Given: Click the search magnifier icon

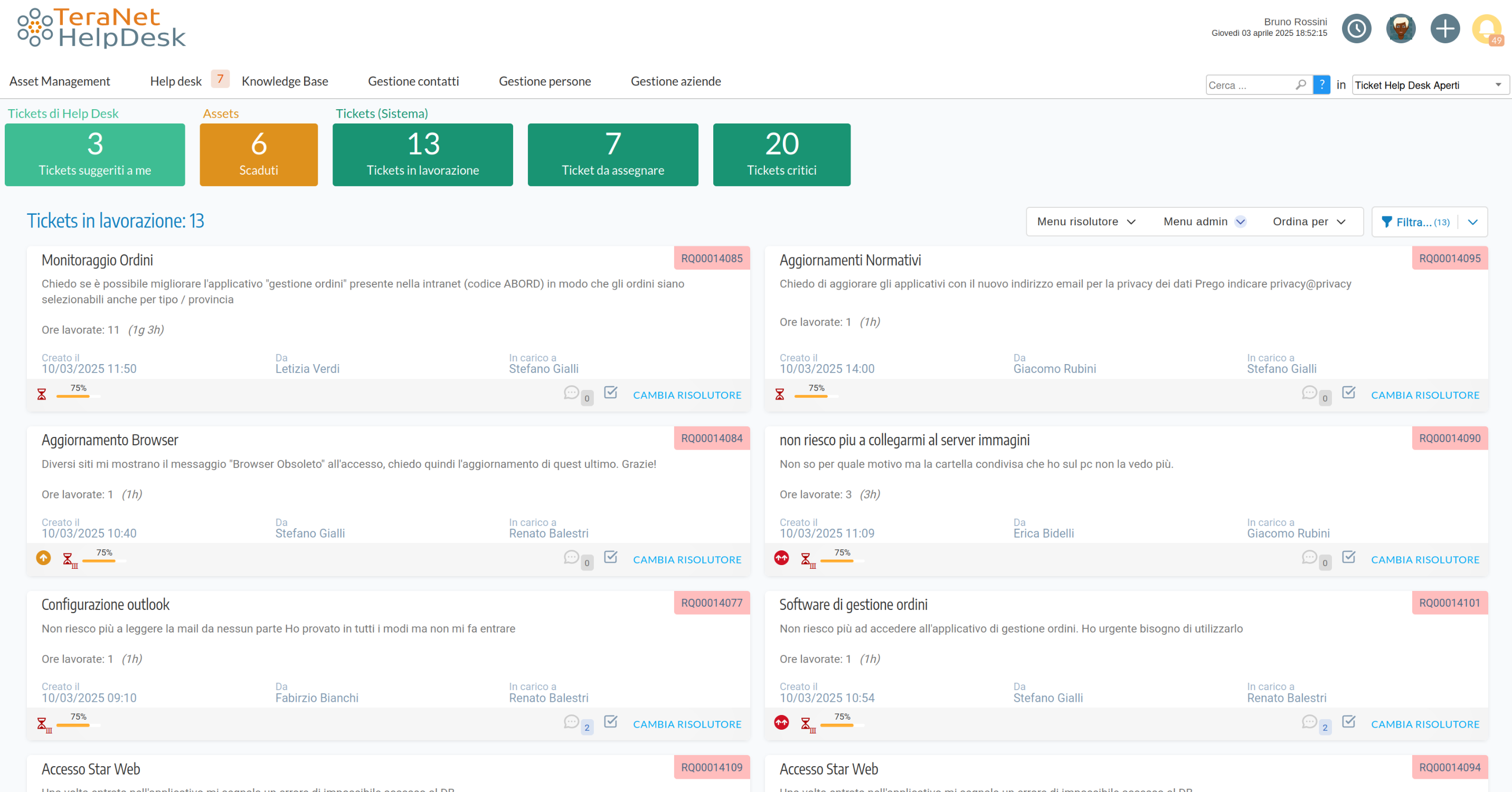Looking at the screenshot, I should (x=1301, y=85).
